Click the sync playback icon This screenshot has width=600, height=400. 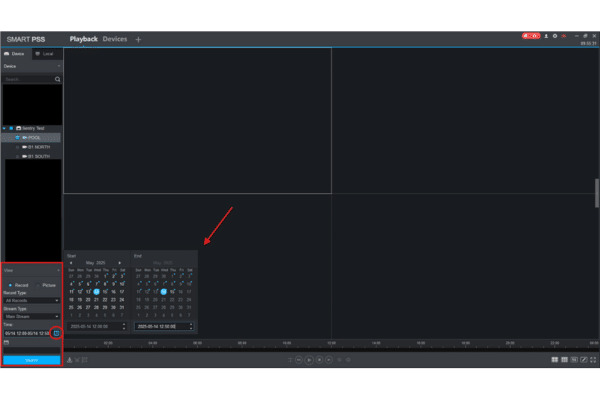(290, 360)
